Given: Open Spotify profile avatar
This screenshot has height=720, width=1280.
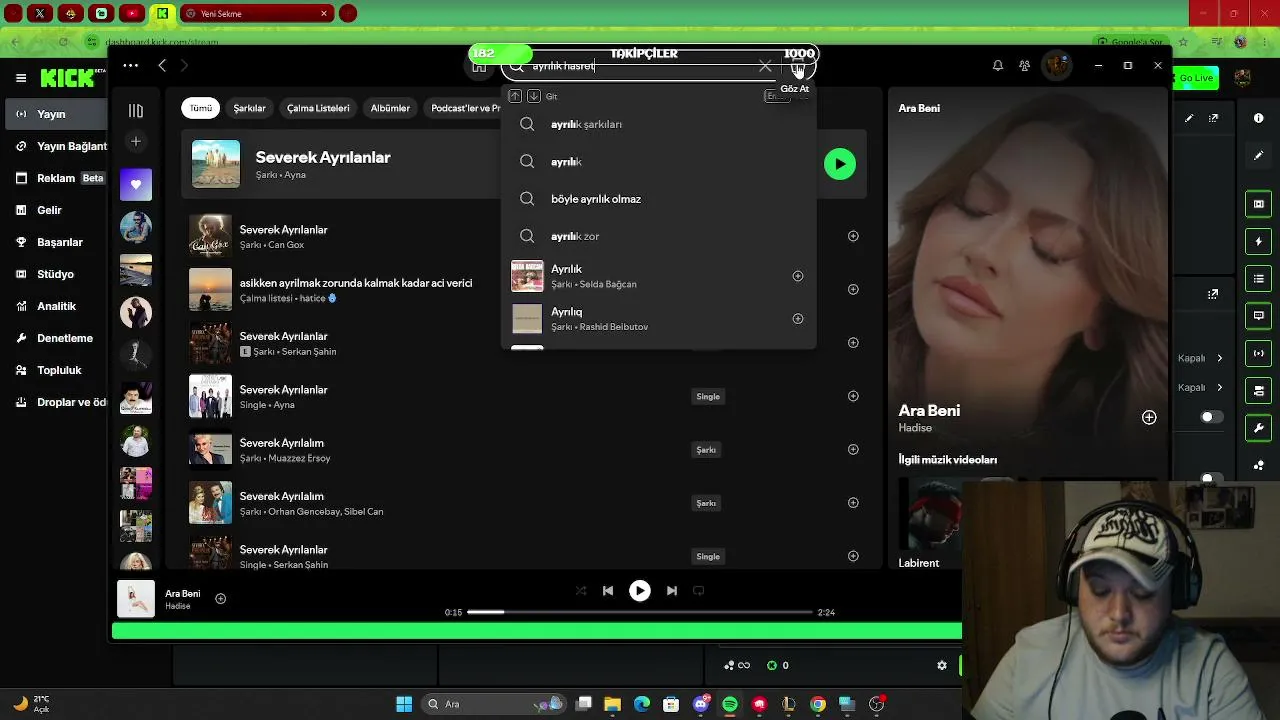Looking at the screenshot, I should point(1056,66).
